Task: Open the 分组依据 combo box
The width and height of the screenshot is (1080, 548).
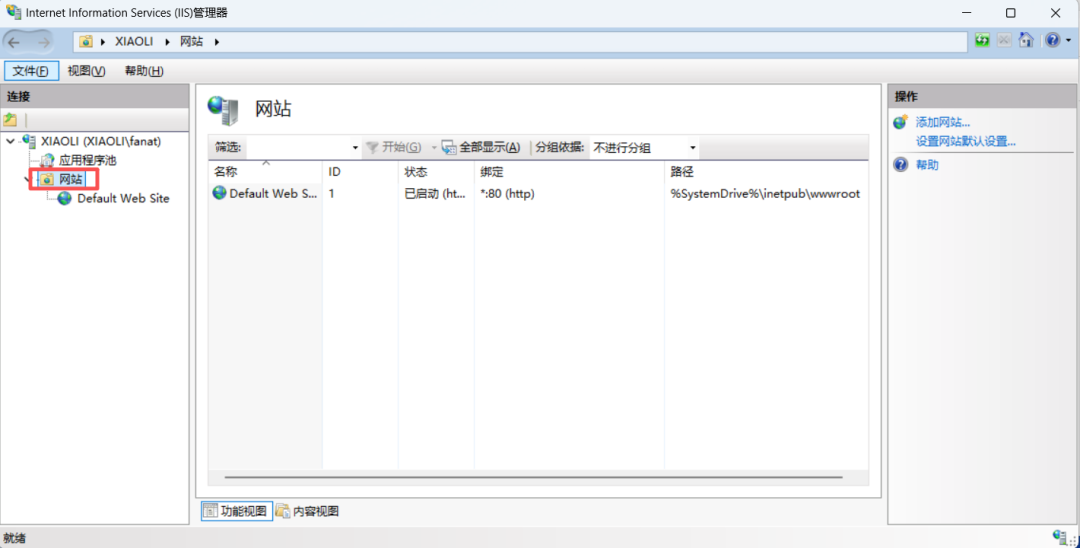Action: pyautogui.click(x=644, y=147)
